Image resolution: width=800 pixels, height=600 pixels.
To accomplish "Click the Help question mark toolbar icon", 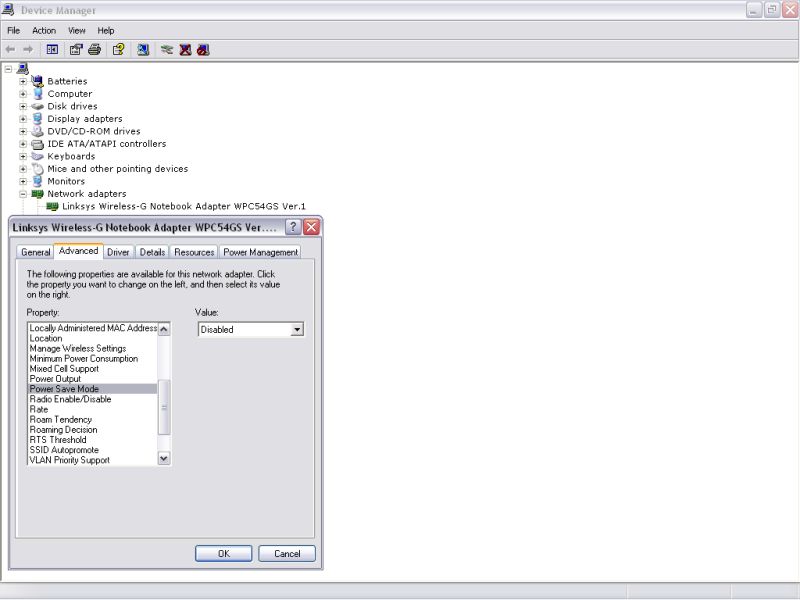I will (x=118, y=49).
